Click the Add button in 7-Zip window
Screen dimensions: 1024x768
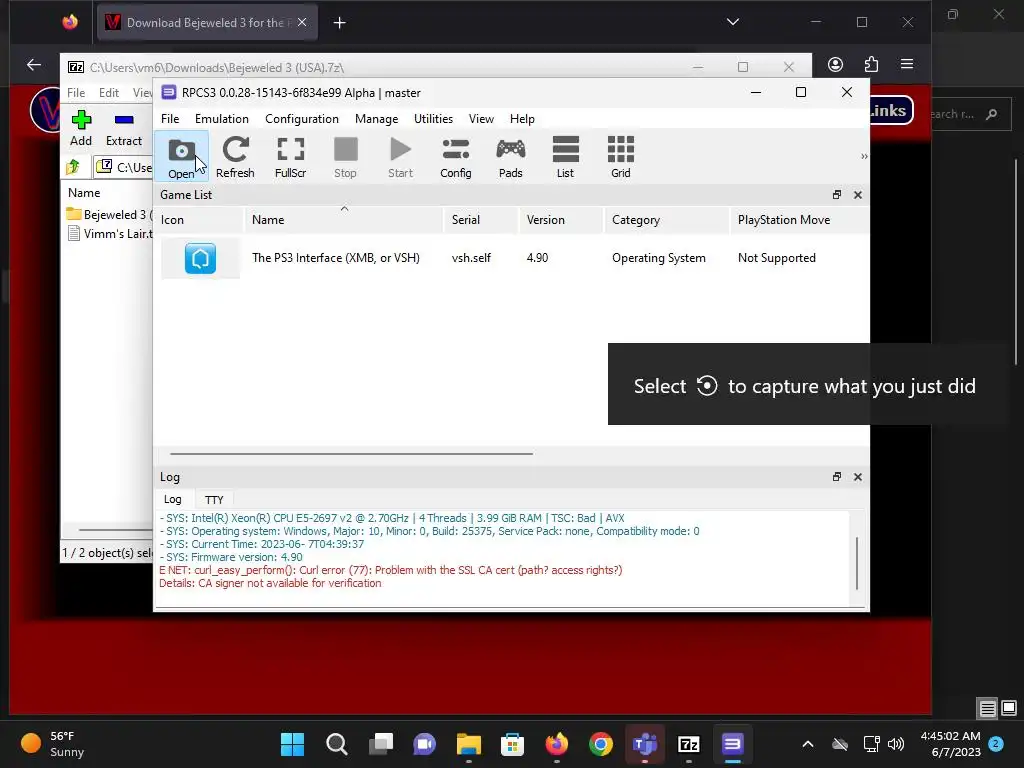81,128
